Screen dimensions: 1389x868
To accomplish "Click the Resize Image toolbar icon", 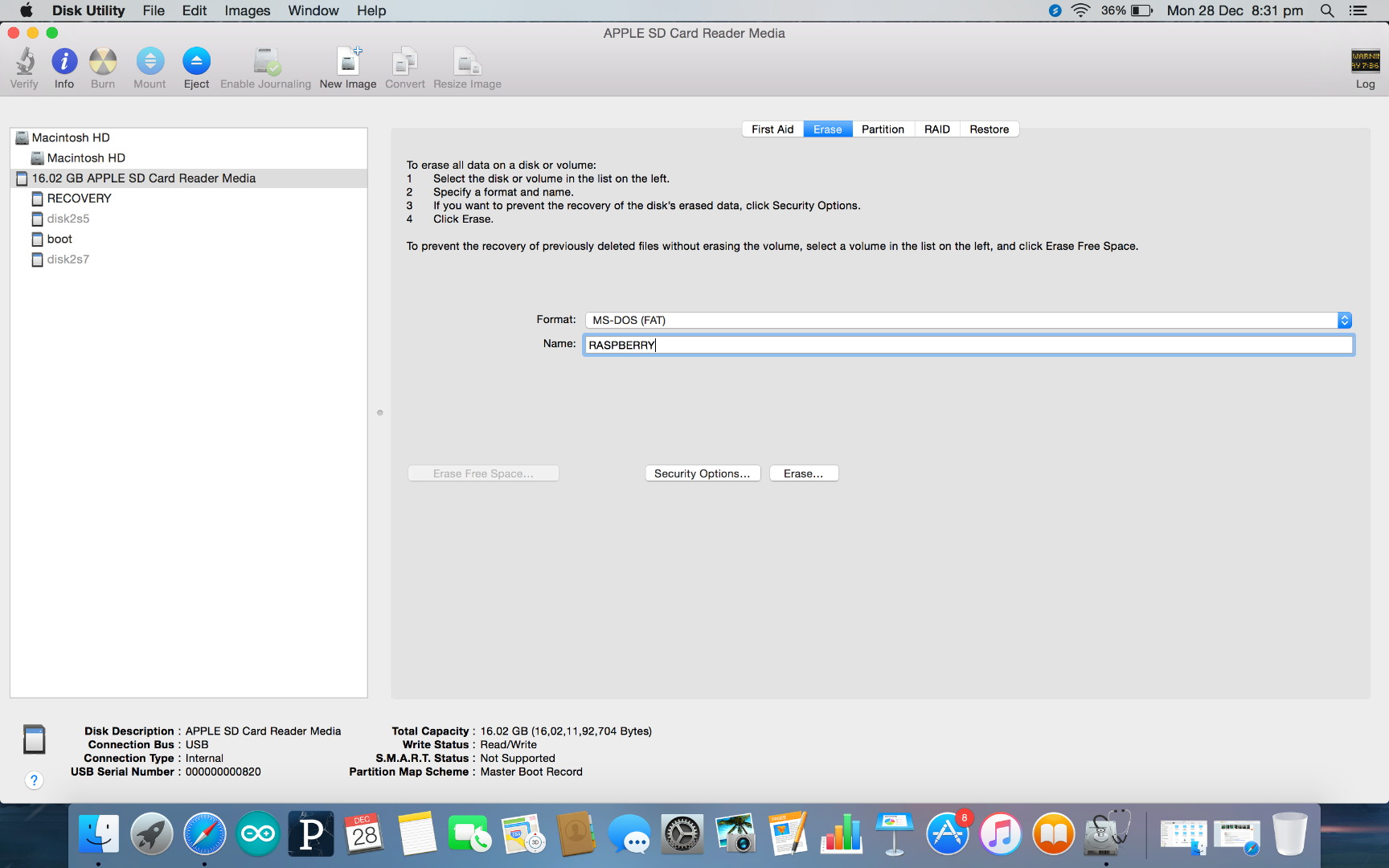I will (x=467, y=68).
